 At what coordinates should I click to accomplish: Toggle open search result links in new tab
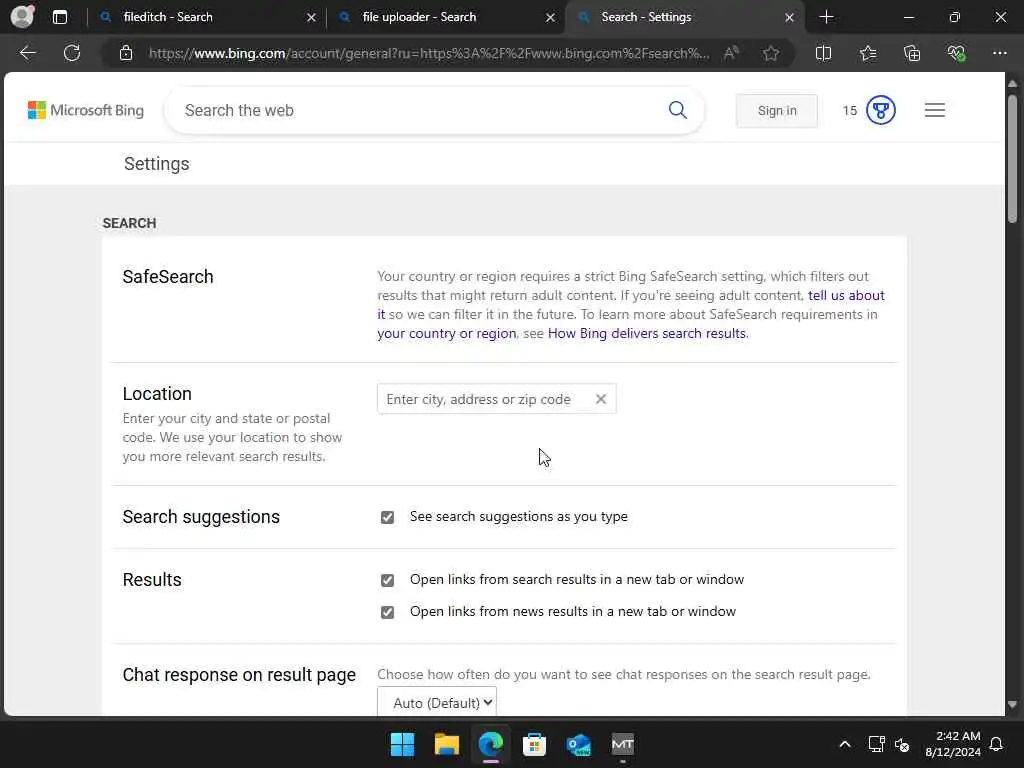(x=387, y=580)
